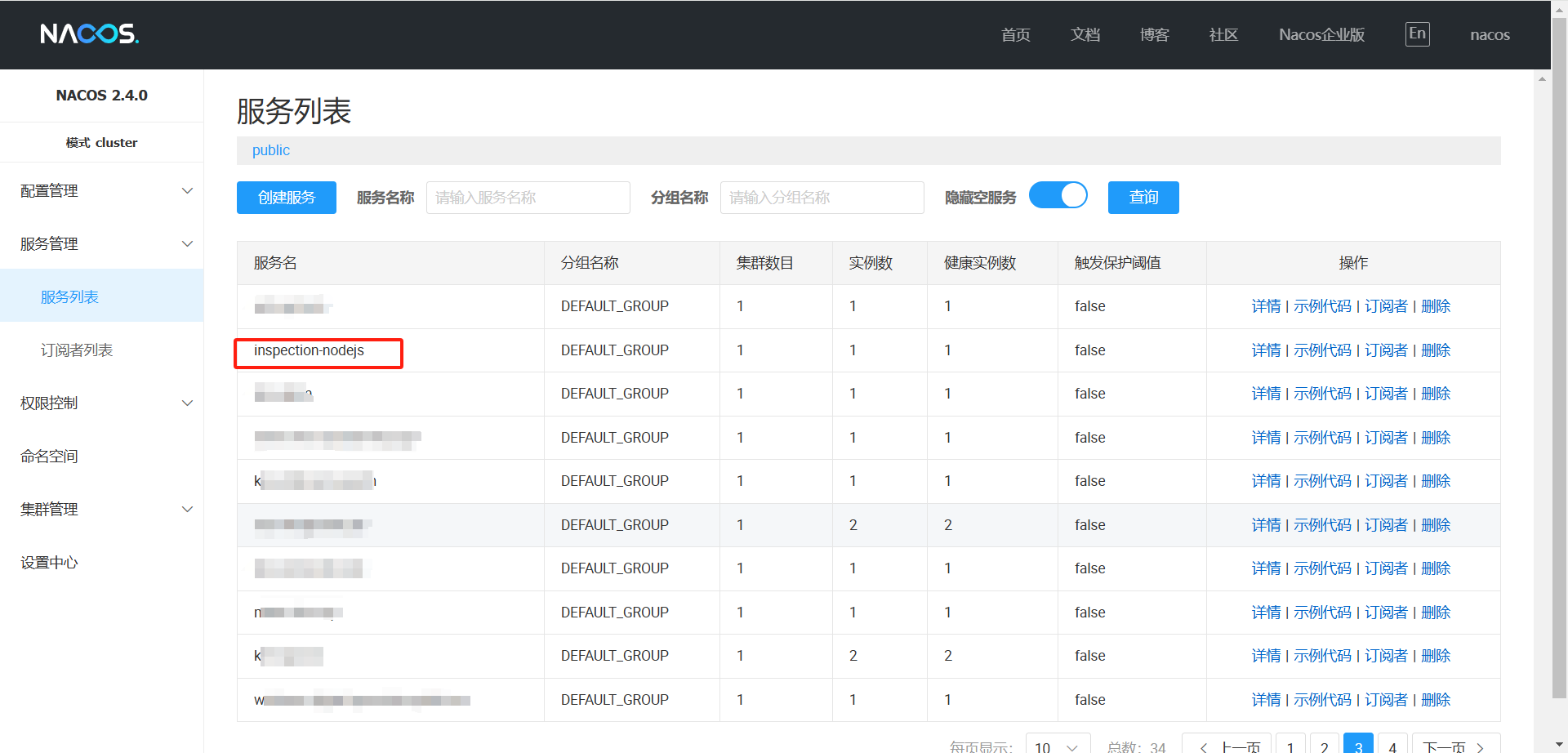Go to the next page (下一页)

(x=1456, y=745)
